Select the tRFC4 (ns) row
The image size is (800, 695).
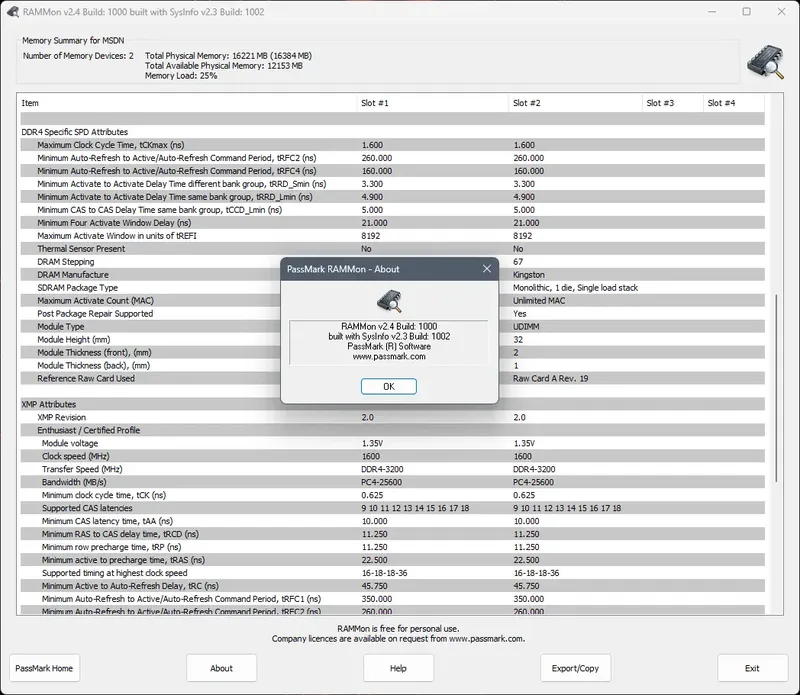click(x=392, y=171)
